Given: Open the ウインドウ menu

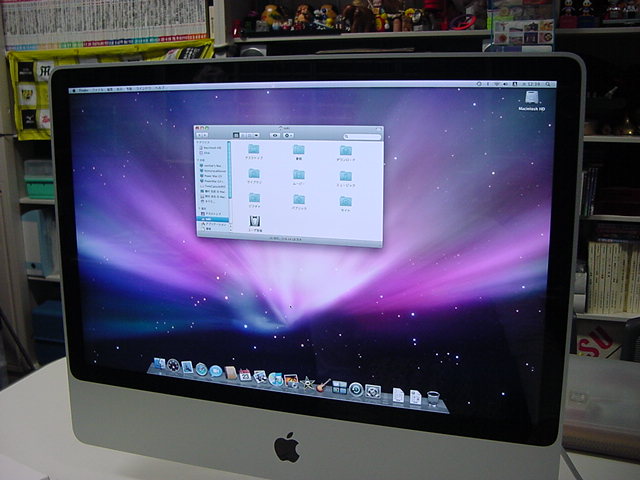Looking at the screenshot, I should coord(143,89).
